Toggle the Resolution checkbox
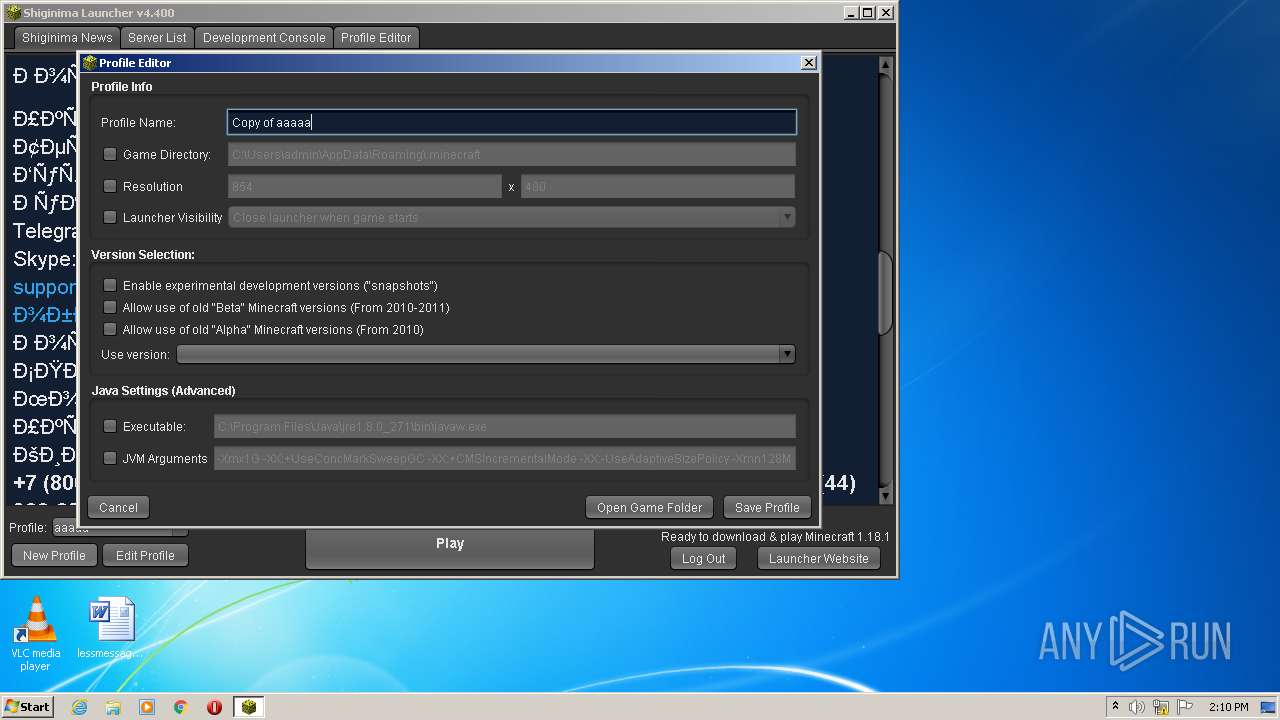The width and height of the screenshot is (1280, 720). pyautogui.click(x=110, y=186)
